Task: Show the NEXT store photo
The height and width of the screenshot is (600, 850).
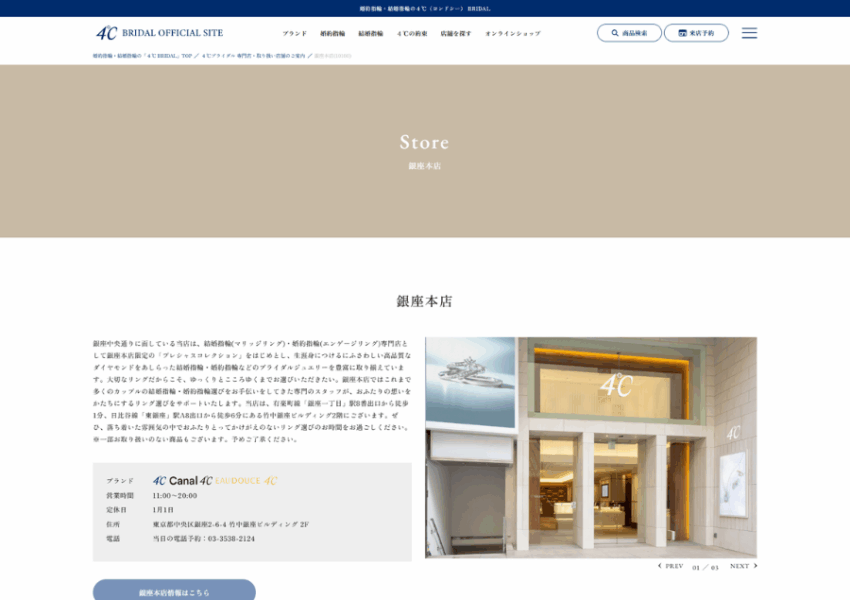Action: 742,566
